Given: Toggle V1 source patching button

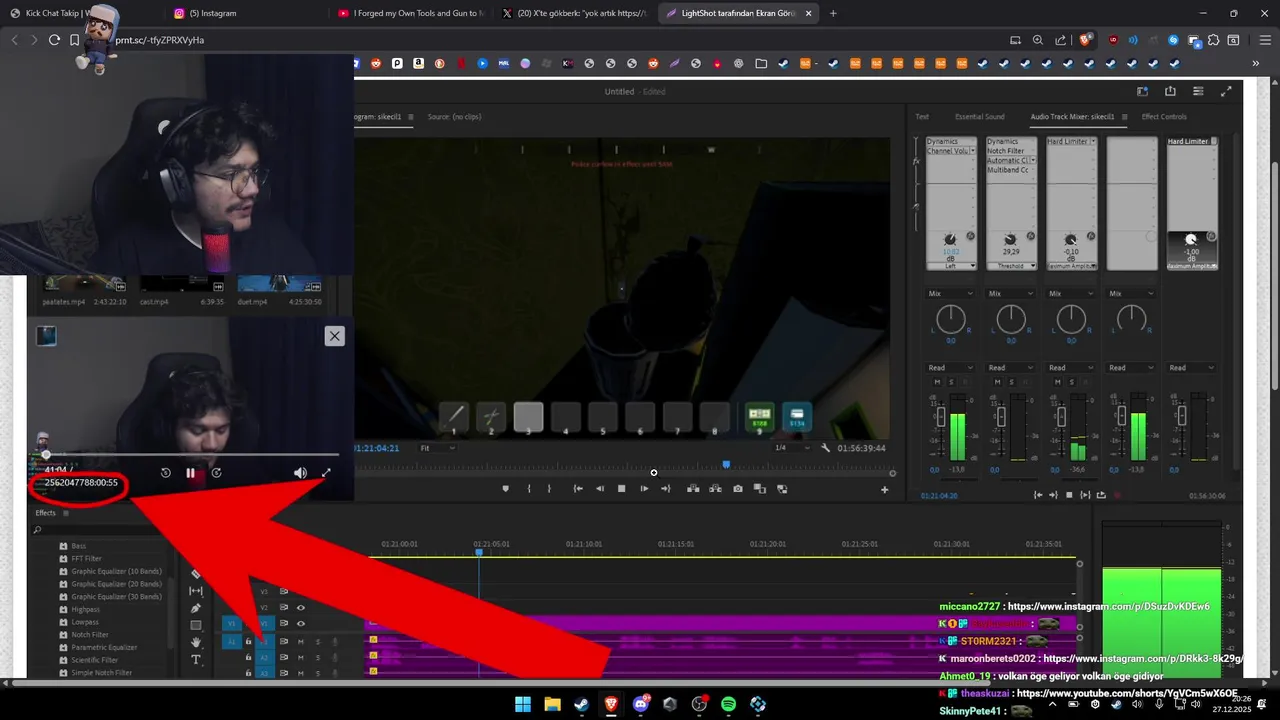Looking at the screenshot, I should 231,624.
